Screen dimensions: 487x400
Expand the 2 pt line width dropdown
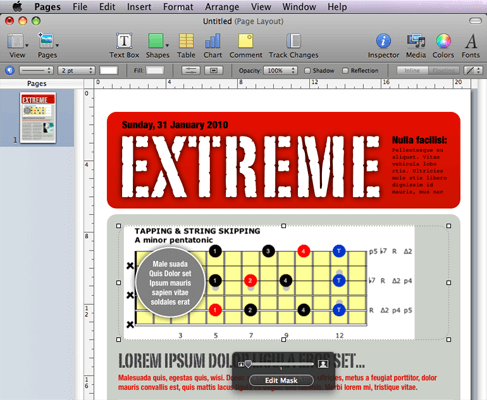point(76,71)
